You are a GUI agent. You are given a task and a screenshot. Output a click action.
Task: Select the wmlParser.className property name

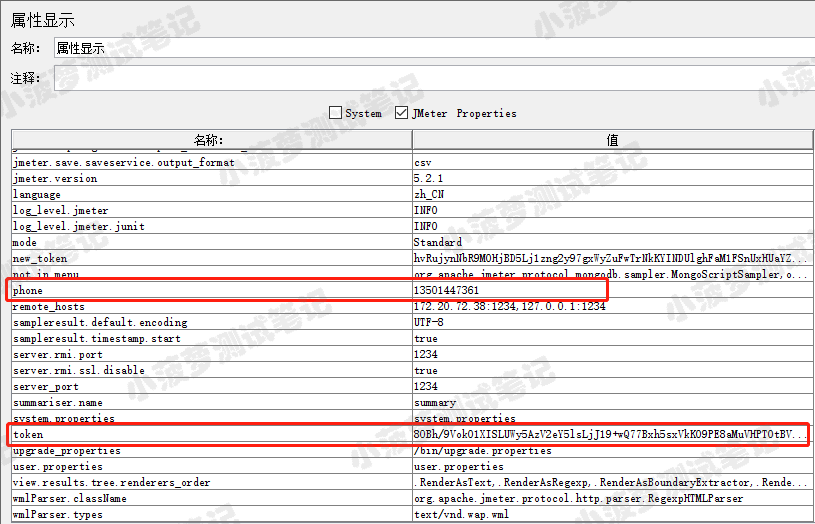tap(70, 499)
